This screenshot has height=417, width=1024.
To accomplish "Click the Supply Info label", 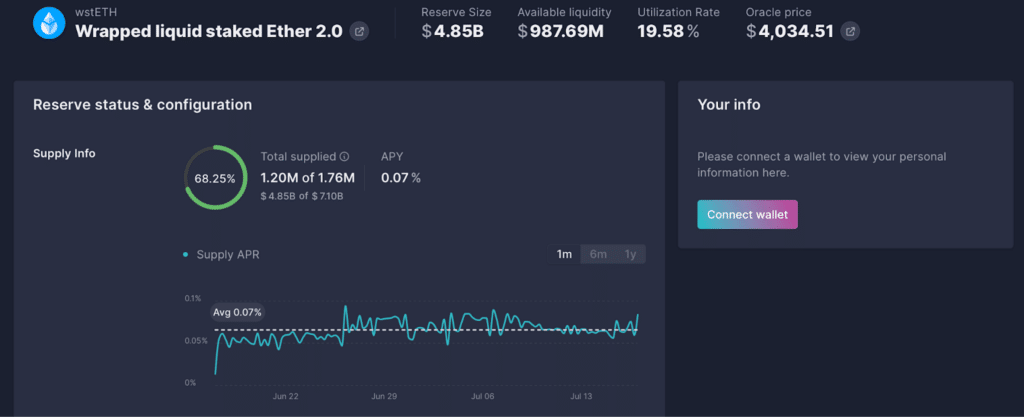I will click(x=64, y=154).
